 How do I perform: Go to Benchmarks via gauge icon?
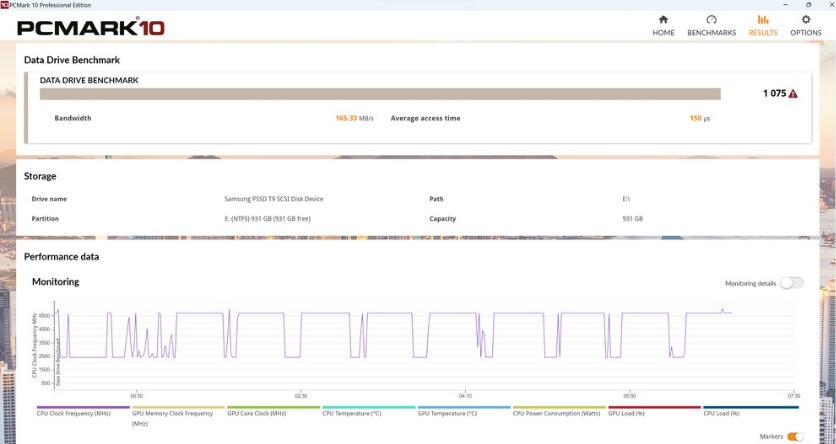tap(711, 20)
